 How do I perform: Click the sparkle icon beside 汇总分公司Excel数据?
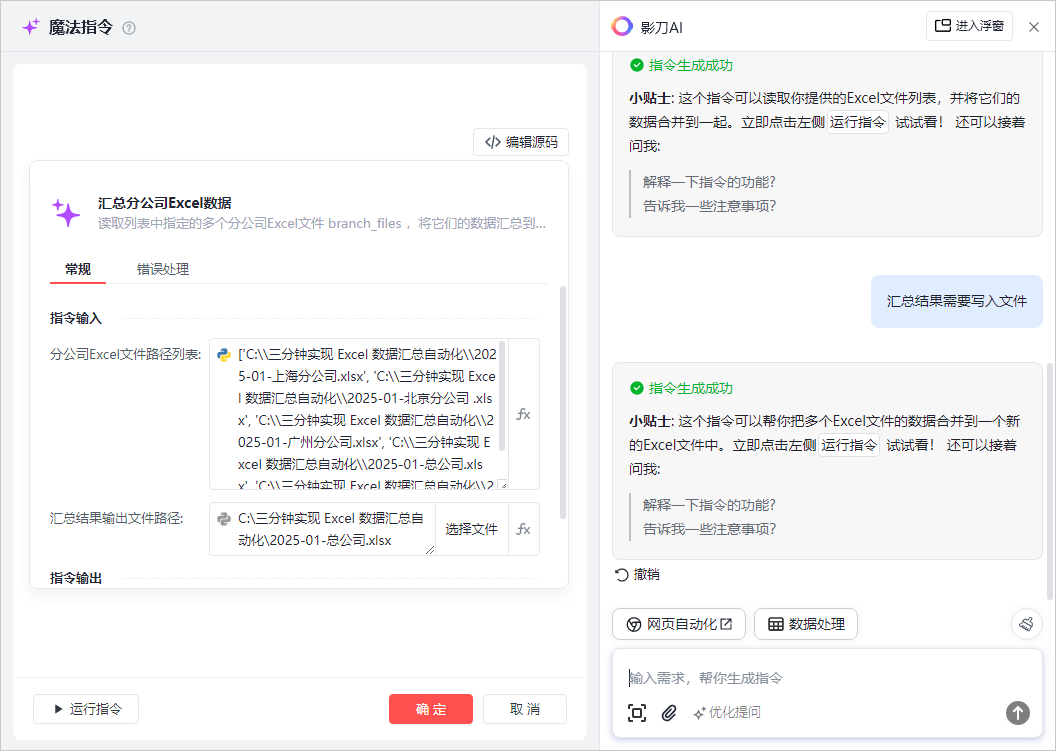[66, 213]
